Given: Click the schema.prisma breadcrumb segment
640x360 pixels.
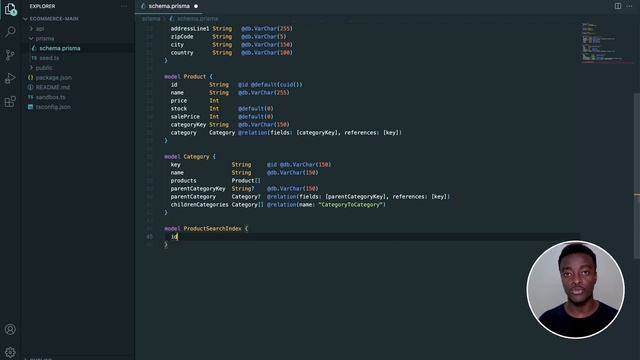Looking at the screenshot, I should [198, 19].
